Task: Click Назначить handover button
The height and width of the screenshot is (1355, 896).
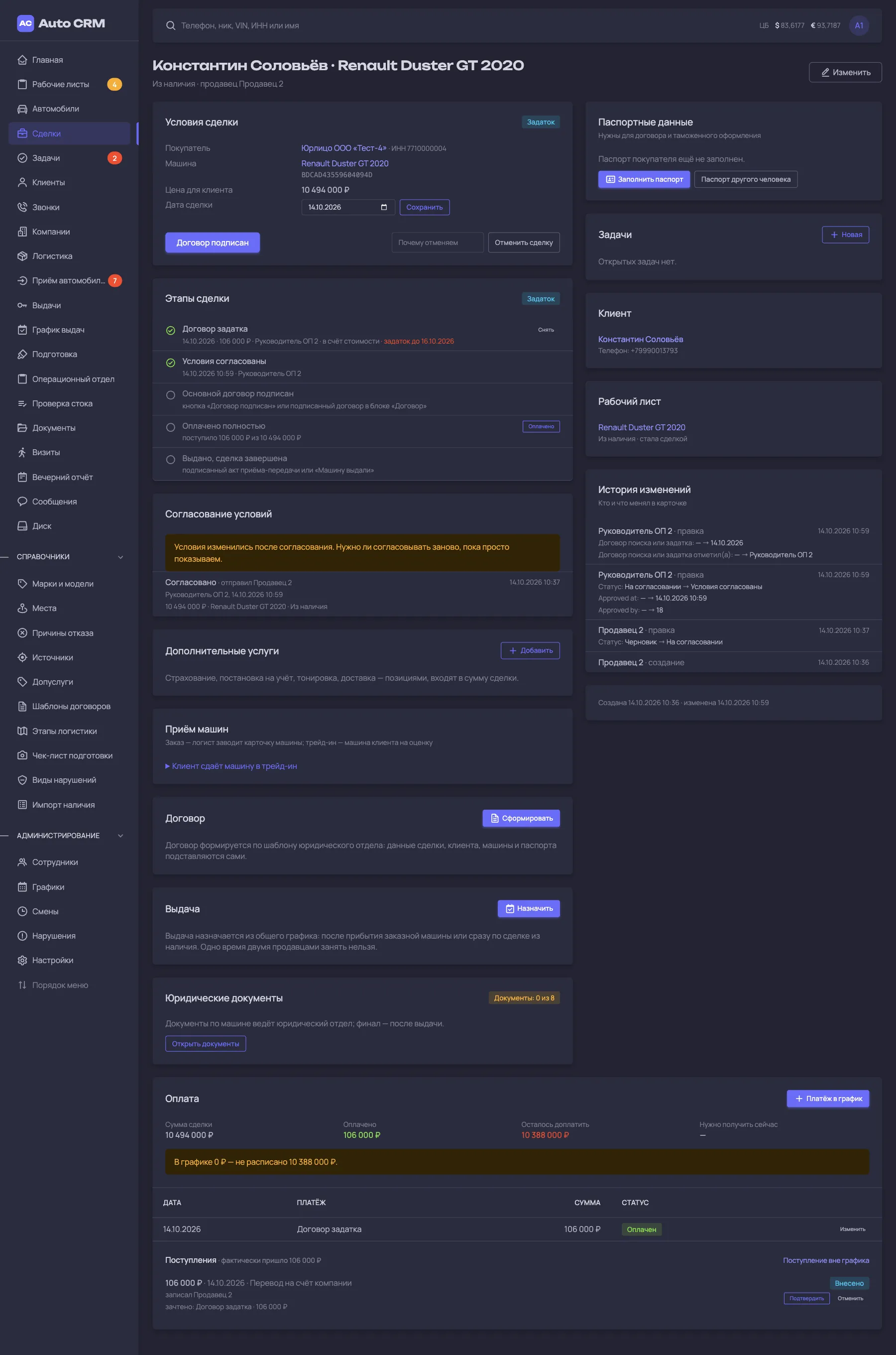Action: click(x=529, y=909)
